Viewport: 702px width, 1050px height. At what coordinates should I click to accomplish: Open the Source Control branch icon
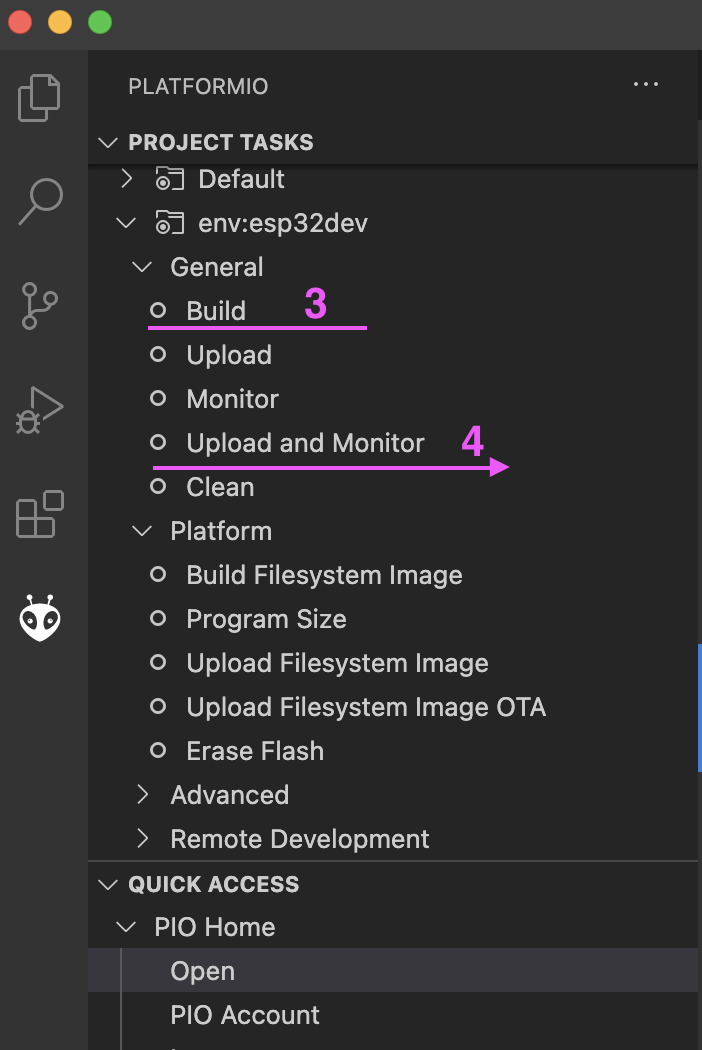point(39,305)
